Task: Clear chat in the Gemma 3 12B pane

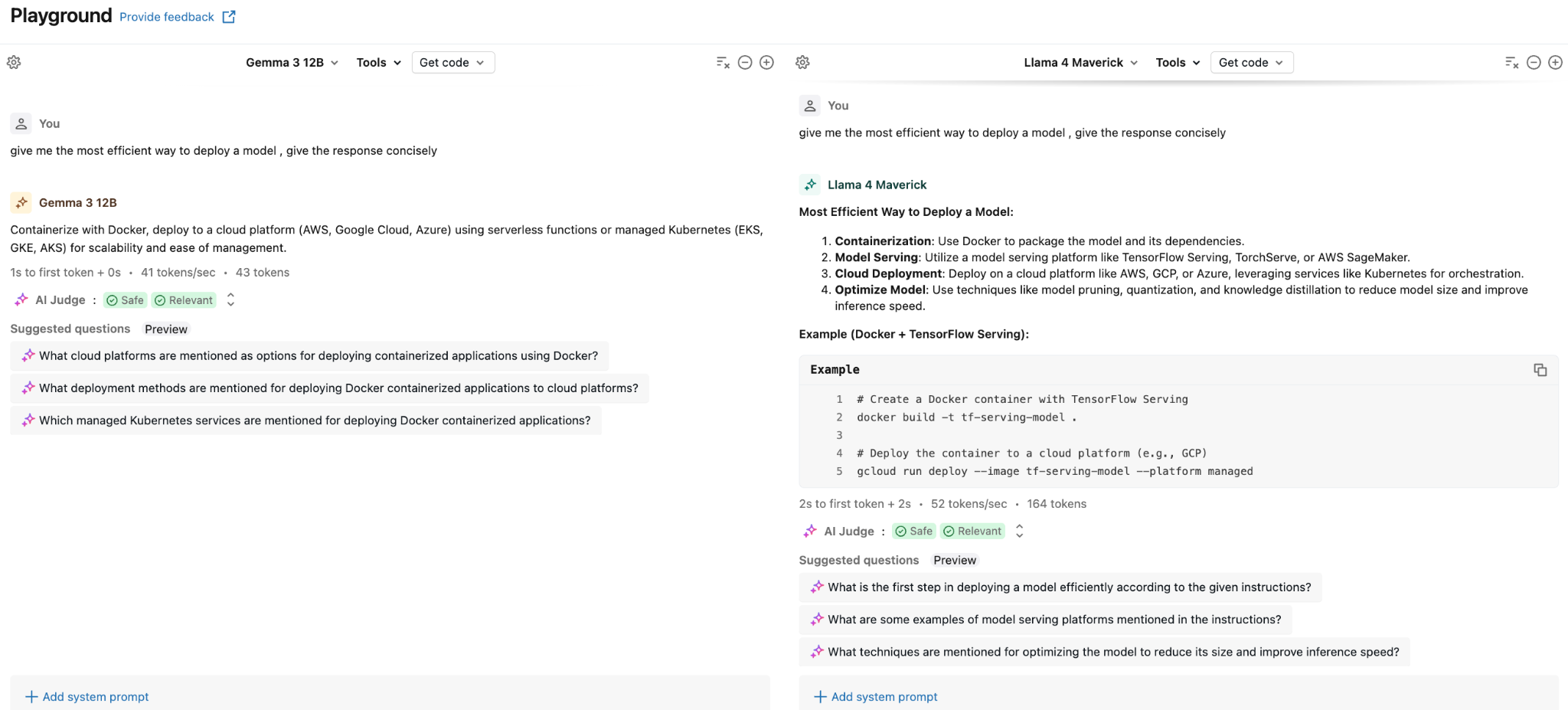Action: pyautogui.click(x=723, y=63)
